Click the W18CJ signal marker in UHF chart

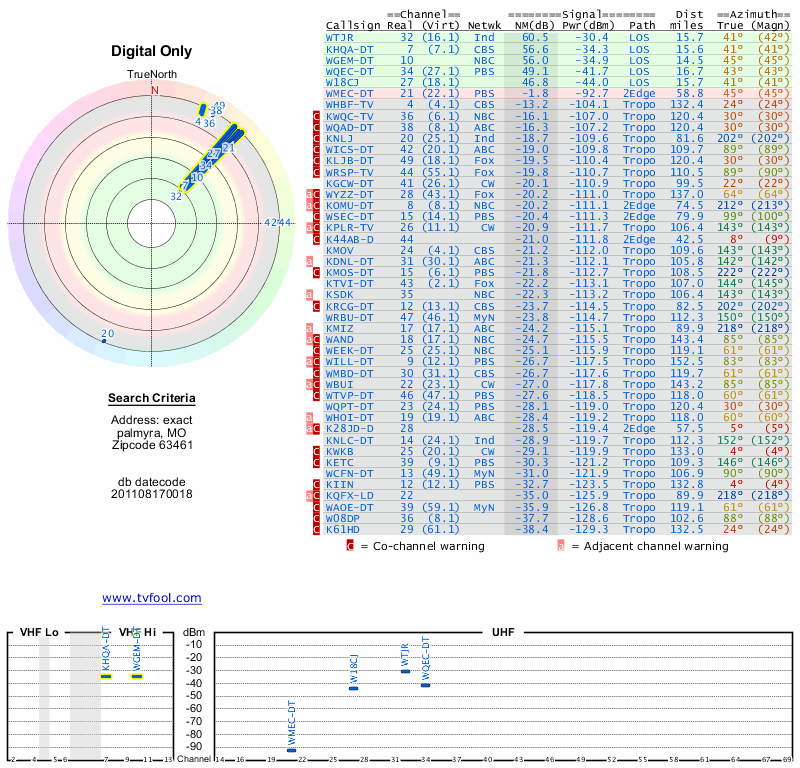pos(354,688)
